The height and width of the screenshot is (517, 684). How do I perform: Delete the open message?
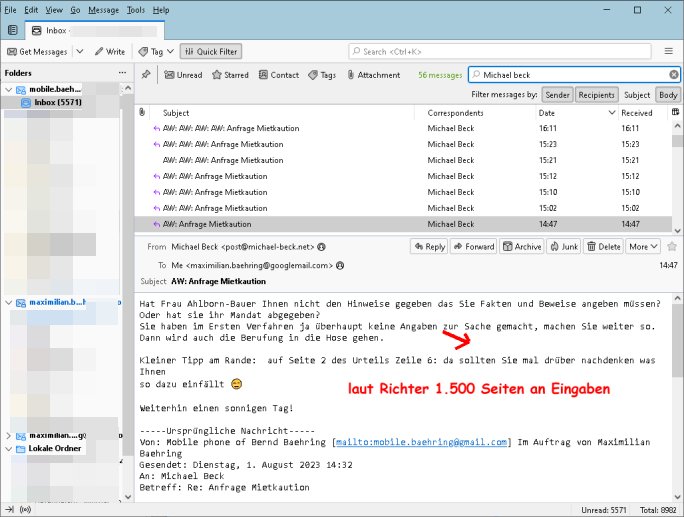[604, 246]
